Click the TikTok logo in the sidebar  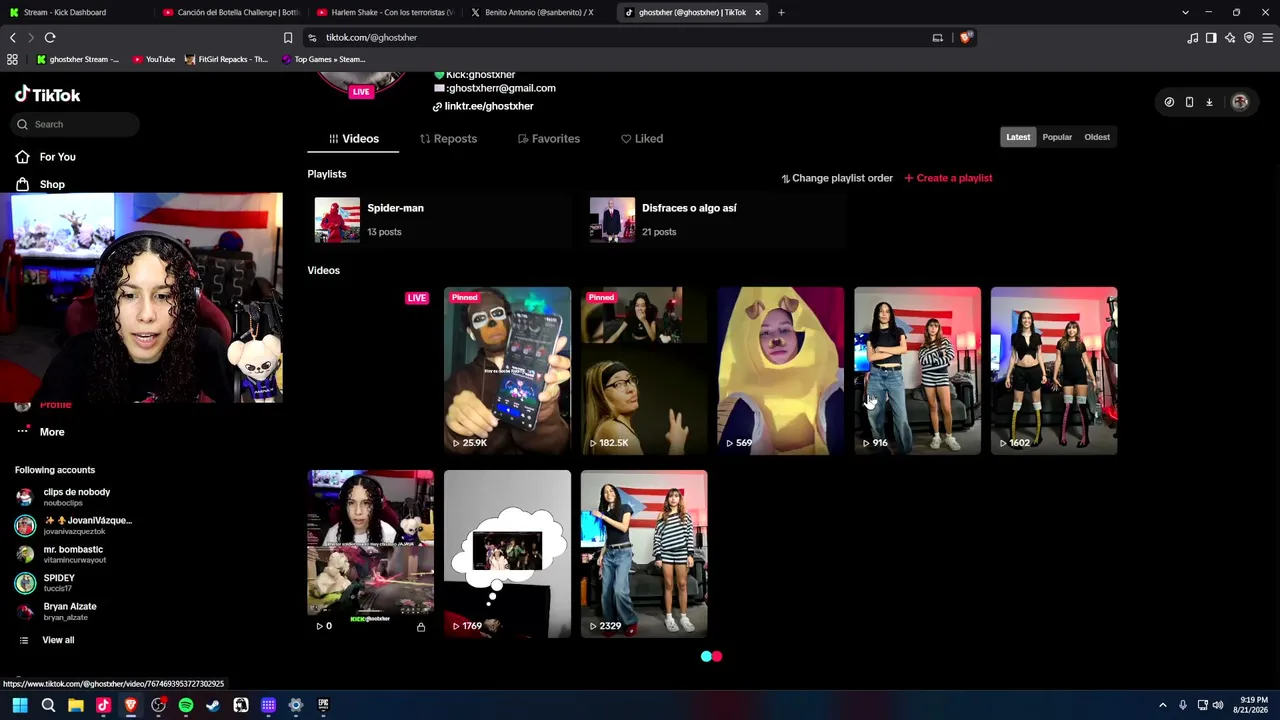[x=47, y=95]
